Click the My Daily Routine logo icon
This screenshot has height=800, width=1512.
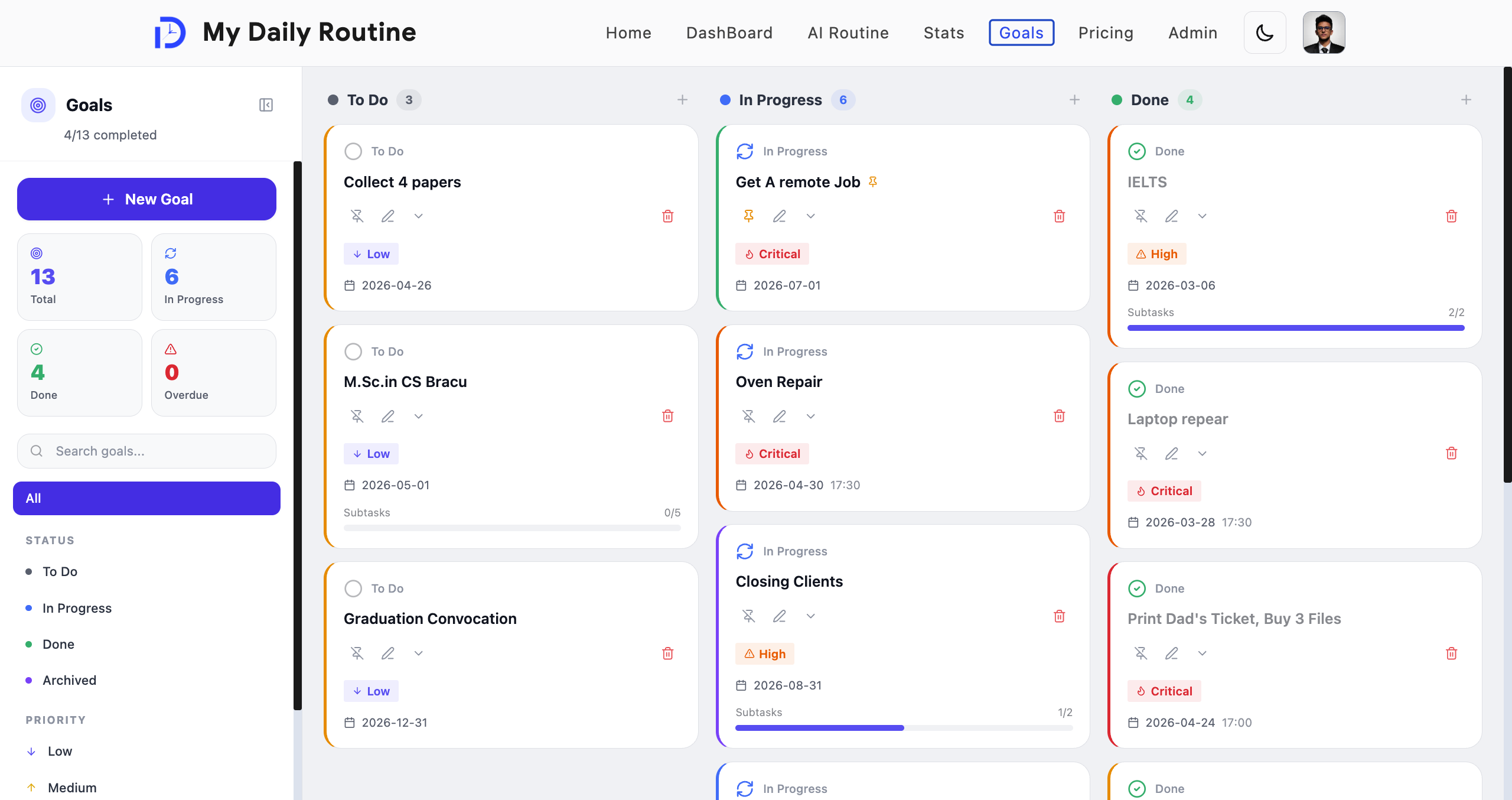(170, 32)
